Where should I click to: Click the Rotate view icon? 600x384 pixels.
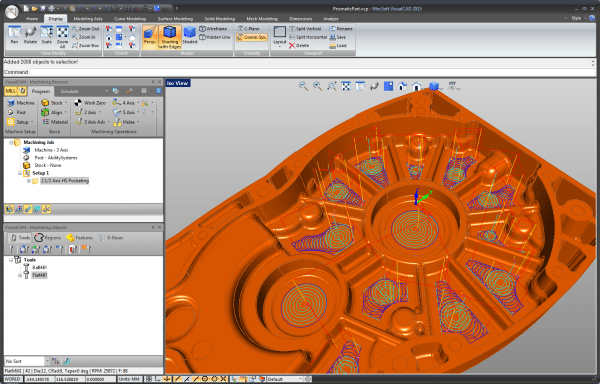[x=30, y=35]
